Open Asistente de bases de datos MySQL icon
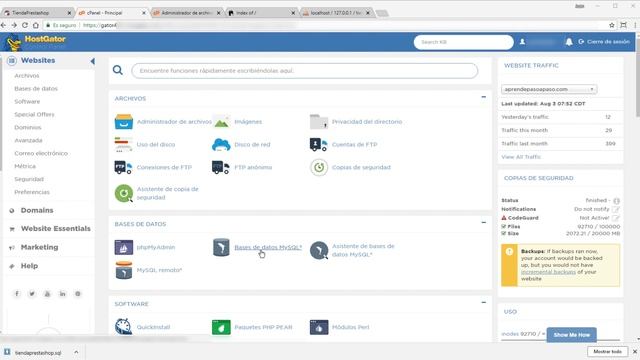Image resolution: width=640 pixels, height=360 pixels. [x=319, y=250]
